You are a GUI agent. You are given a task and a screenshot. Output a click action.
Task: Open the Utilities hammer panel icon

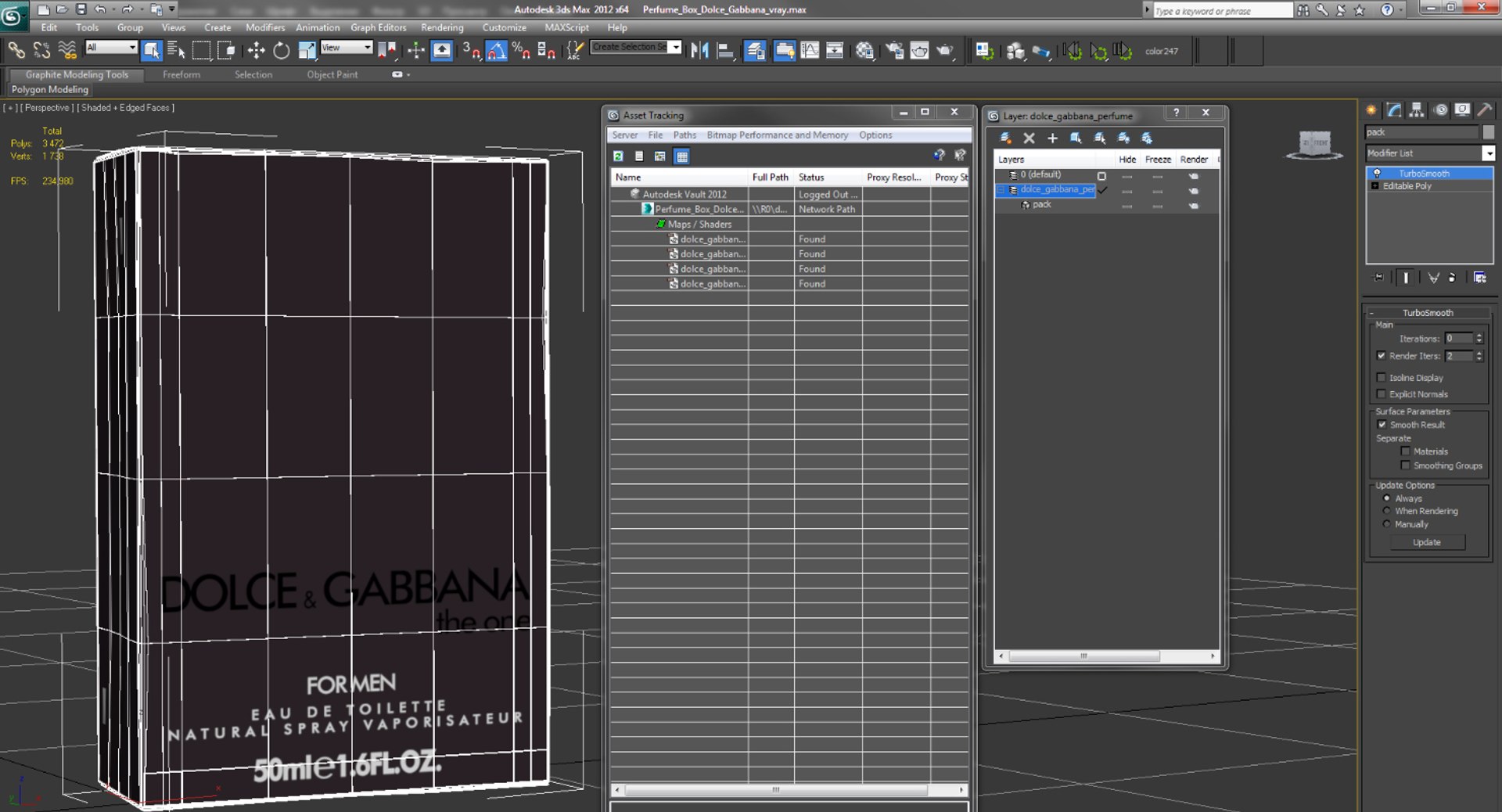(1484, 110)
